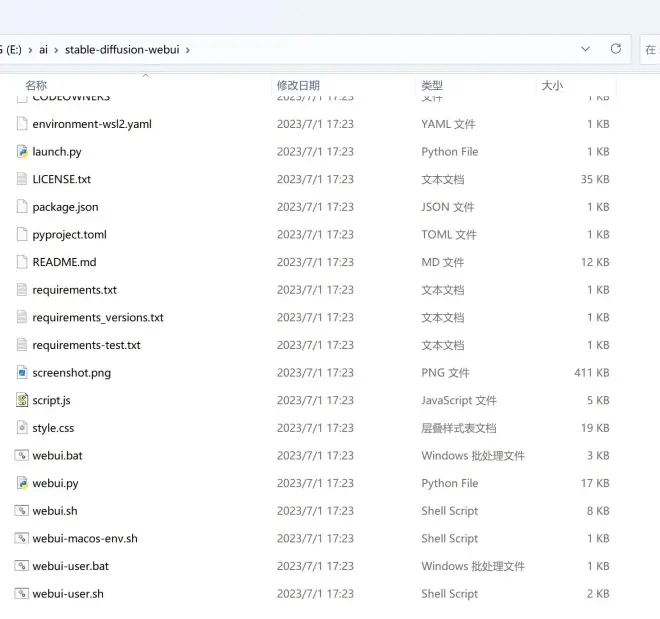Select the file named requirements_versions.txt
Image resolution: width=660 pixels, height=619 pixels.
pos(98,317)
